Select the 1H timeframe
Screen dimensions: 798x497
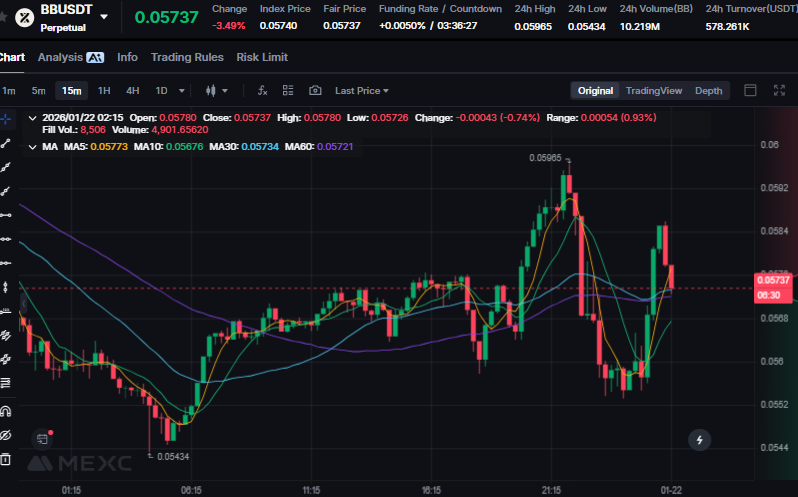(104, 91)
